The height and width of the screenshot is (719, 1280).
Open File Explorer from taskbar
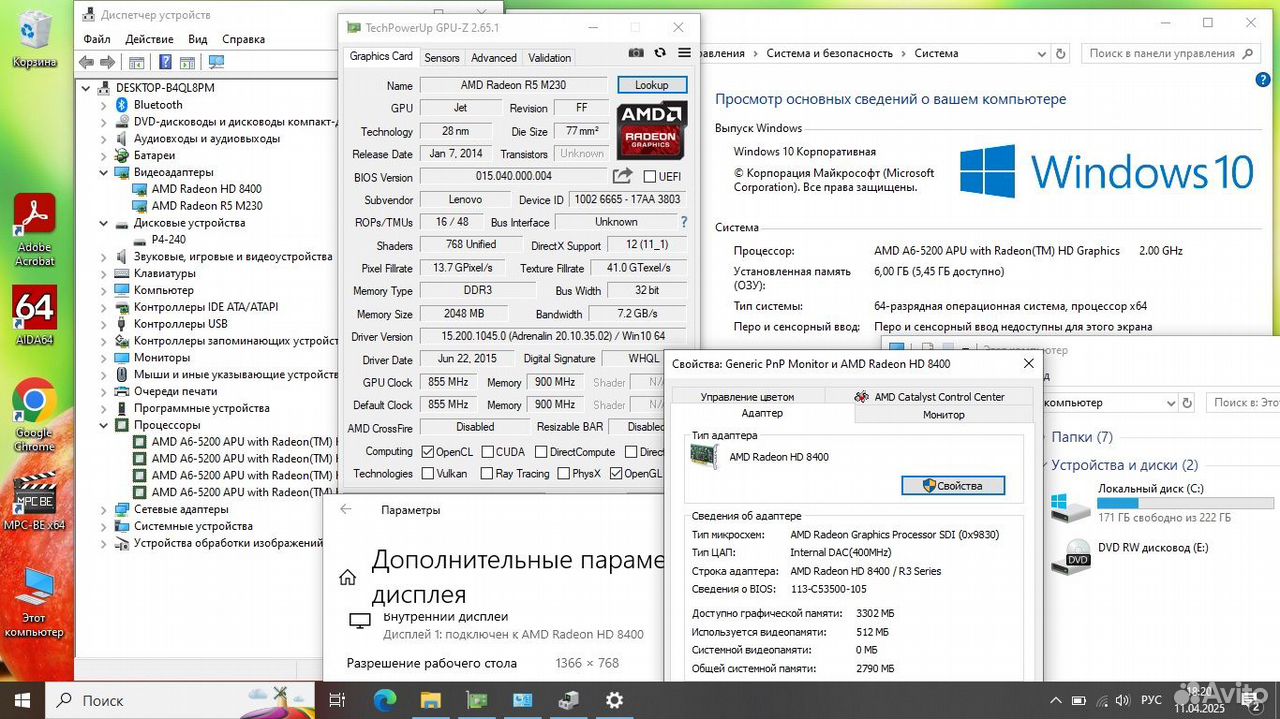(430, 700)
